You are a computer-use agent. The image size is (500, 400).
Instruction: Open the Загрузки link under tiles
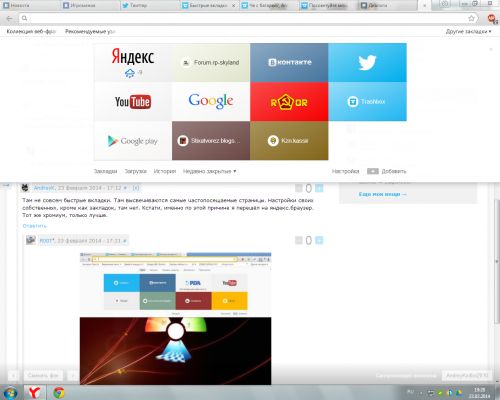coord(135,171)
